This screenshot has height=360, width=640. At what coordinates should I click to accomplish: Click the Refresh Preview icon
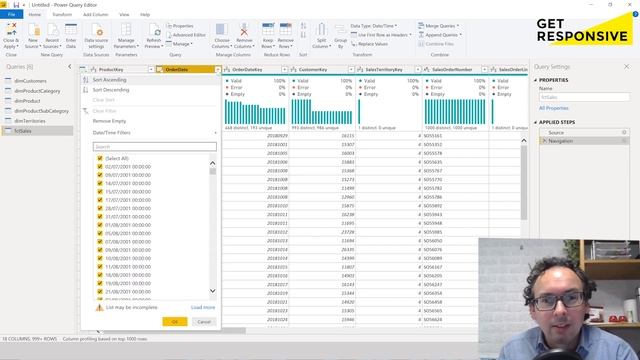click(x=154, y=30)
